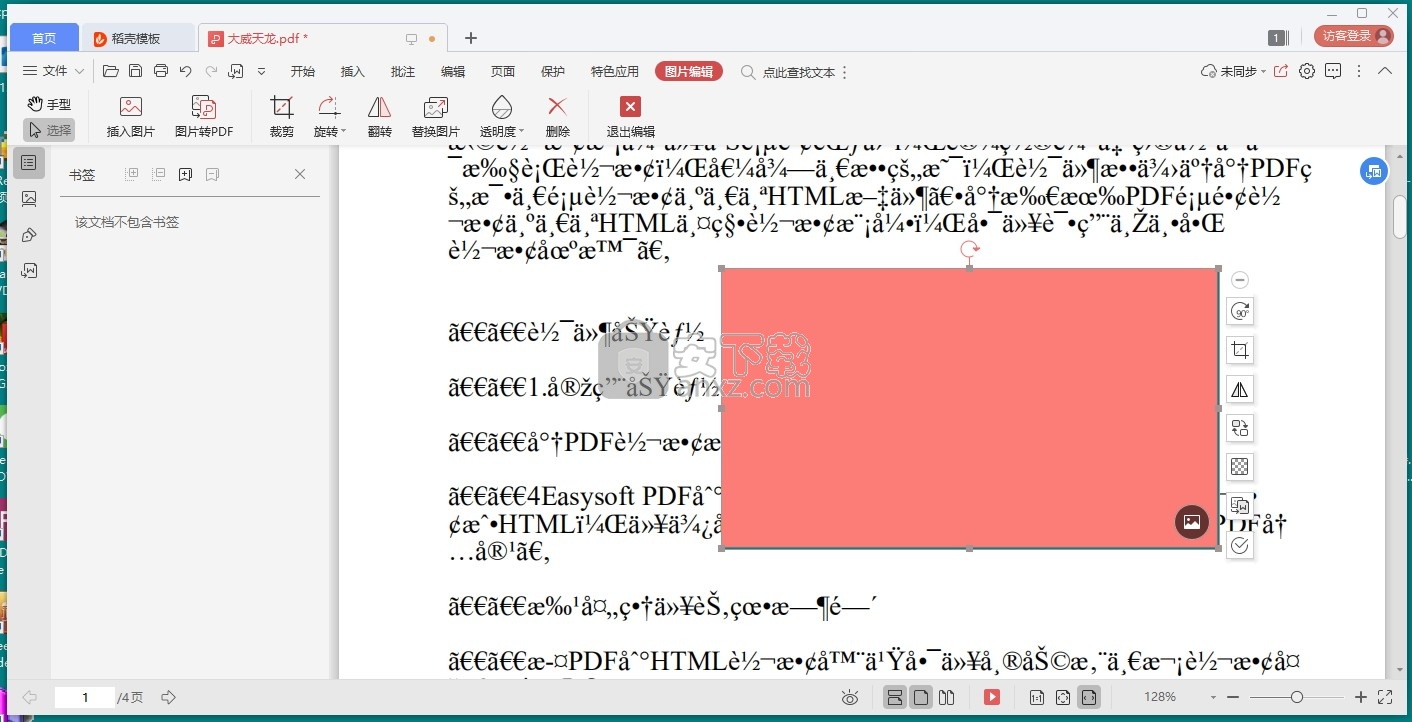Click the replace image icon in floating toolbar

click(x=1240, y=428)
